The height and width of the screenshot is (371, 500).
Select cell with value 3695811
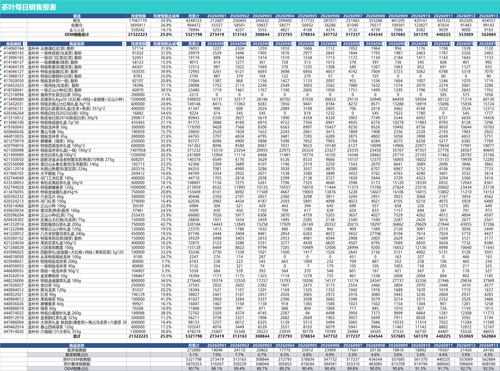point(138,25)
